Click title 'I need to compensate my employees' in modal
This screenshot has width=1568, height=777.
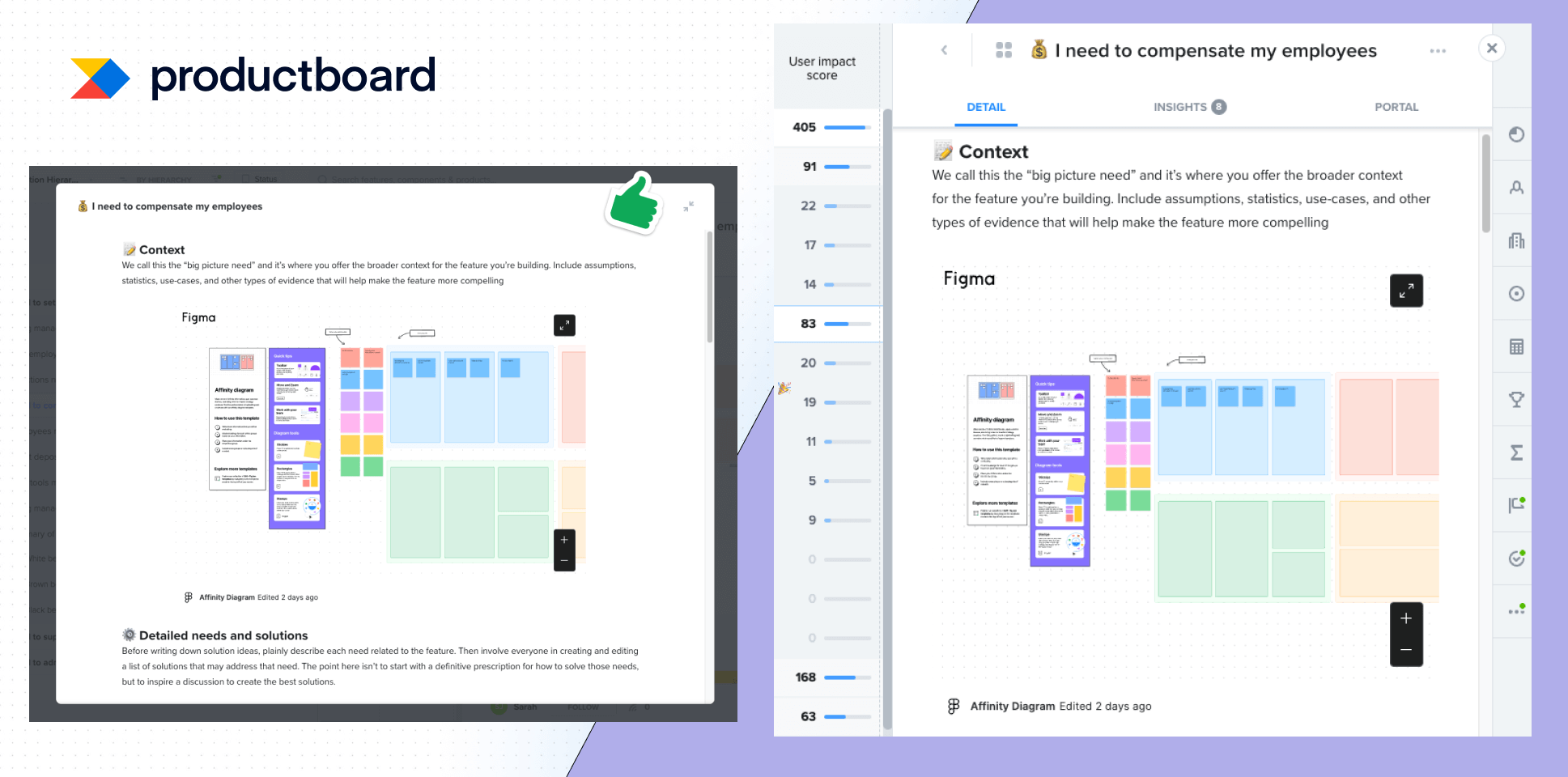point(176,206)
